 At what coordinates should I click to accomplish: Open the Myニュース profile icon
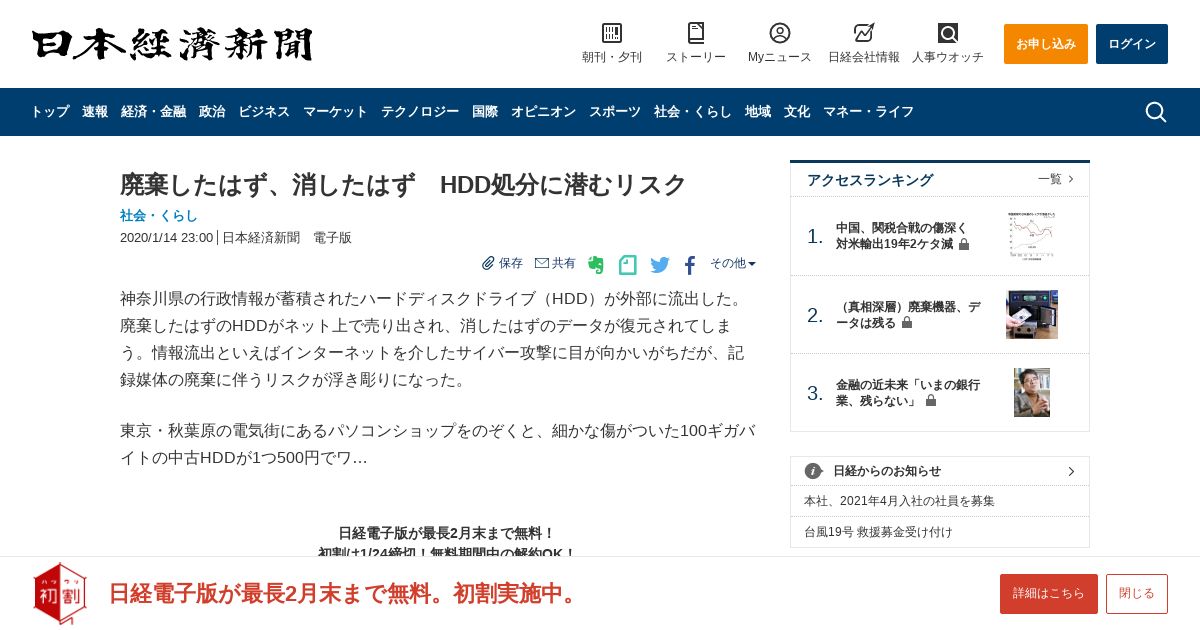[x=780, y=33]
